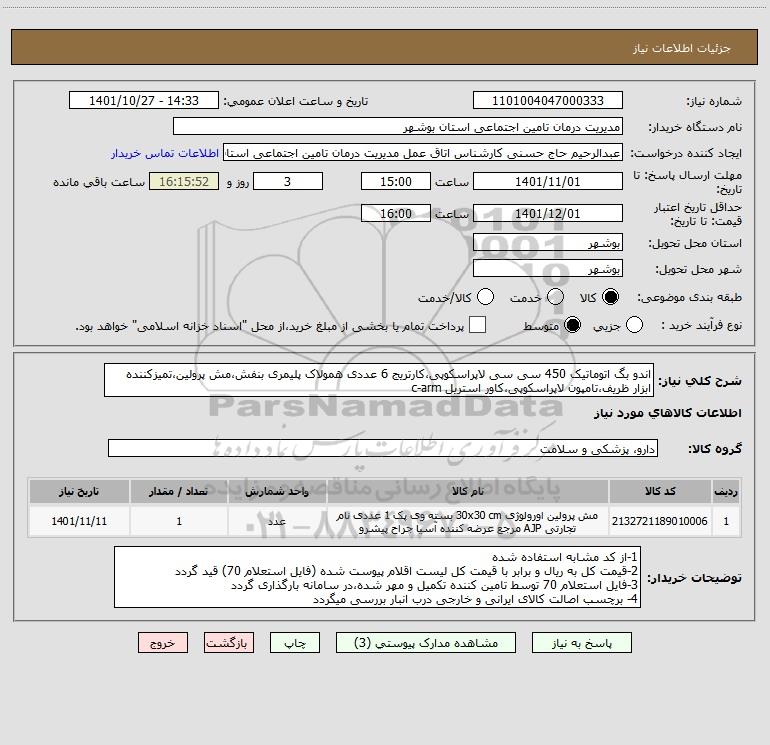
Task: Click the price validity date 1401/12/01
Action: point(548,213)
